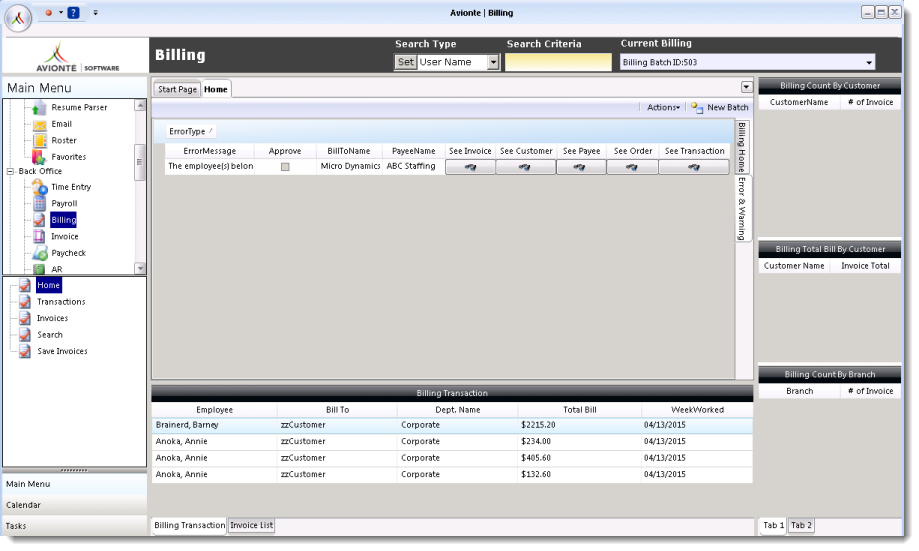The image size is (919, 551).
Task: Click the blue help question mark icon
Action: tap(73, 12)
